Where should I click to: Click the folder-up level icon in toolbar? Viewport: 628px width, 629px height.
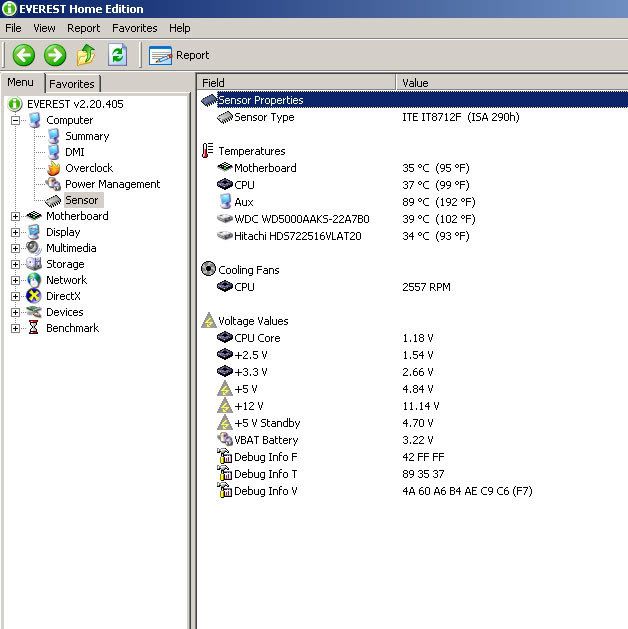click(86, 55)
